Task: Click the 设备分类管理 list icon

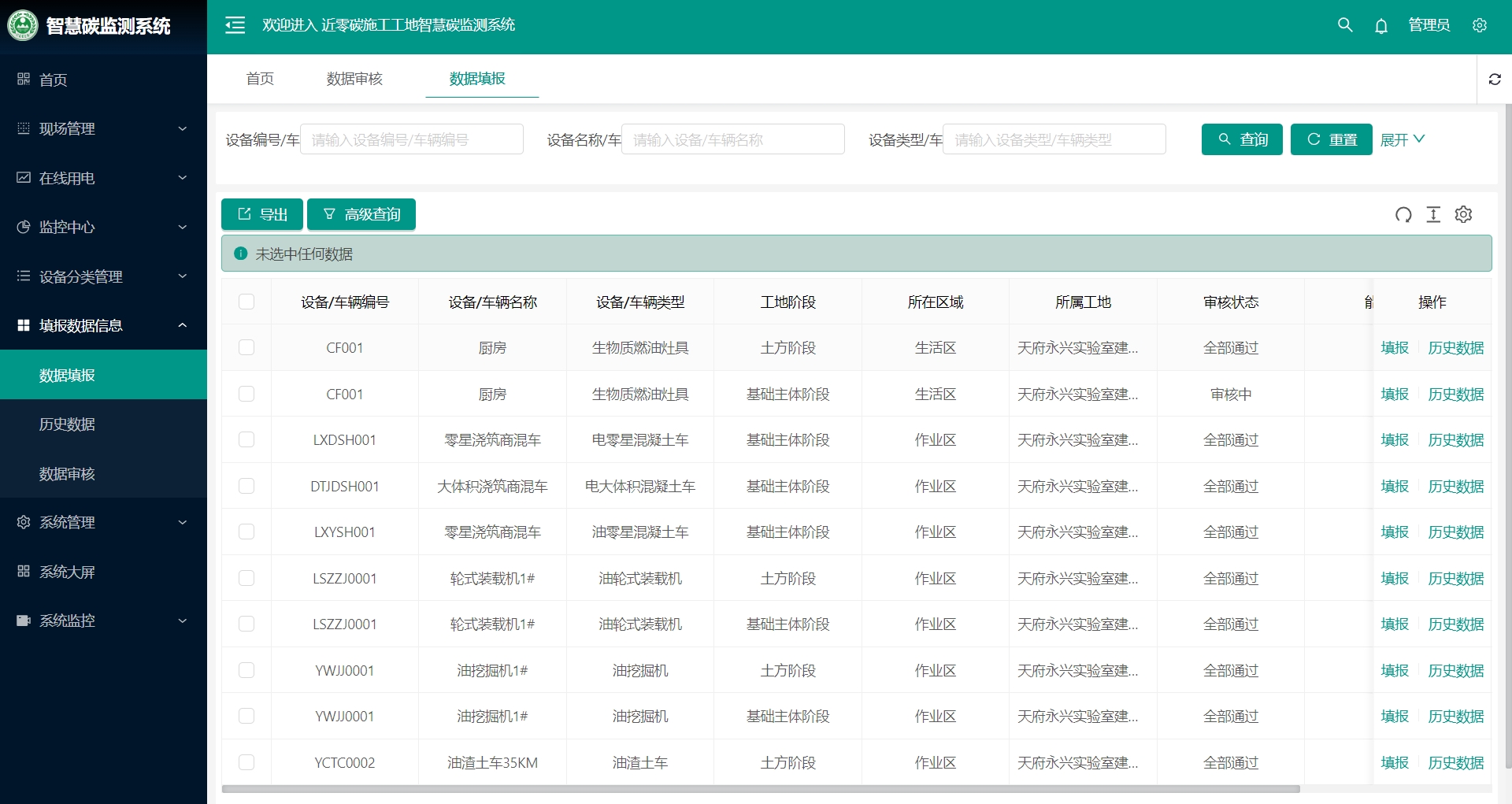Action: 24,276
